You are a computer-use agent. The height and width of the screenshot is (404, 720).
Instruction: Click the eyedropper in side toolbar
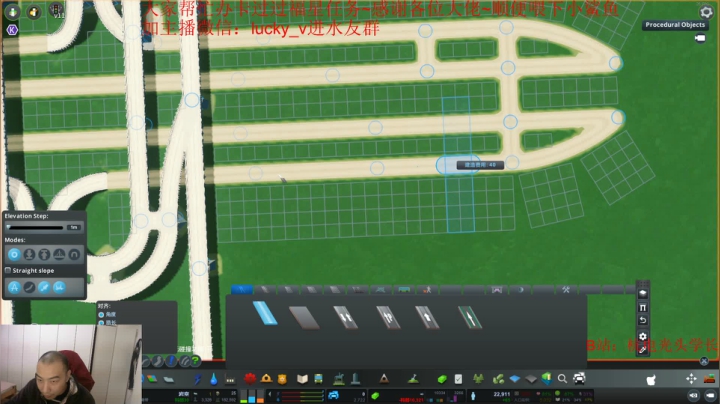642,350
